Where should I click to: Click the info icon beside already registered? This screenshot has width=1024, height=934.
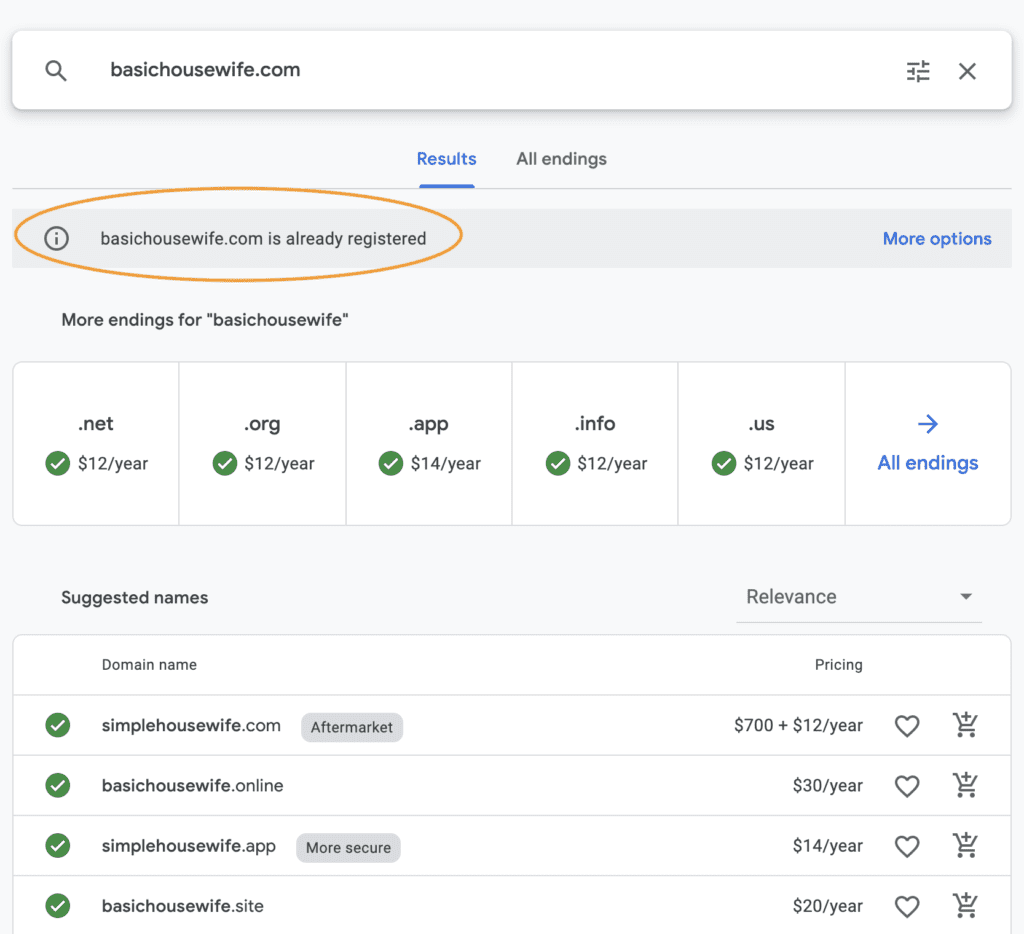coord(56,238)
